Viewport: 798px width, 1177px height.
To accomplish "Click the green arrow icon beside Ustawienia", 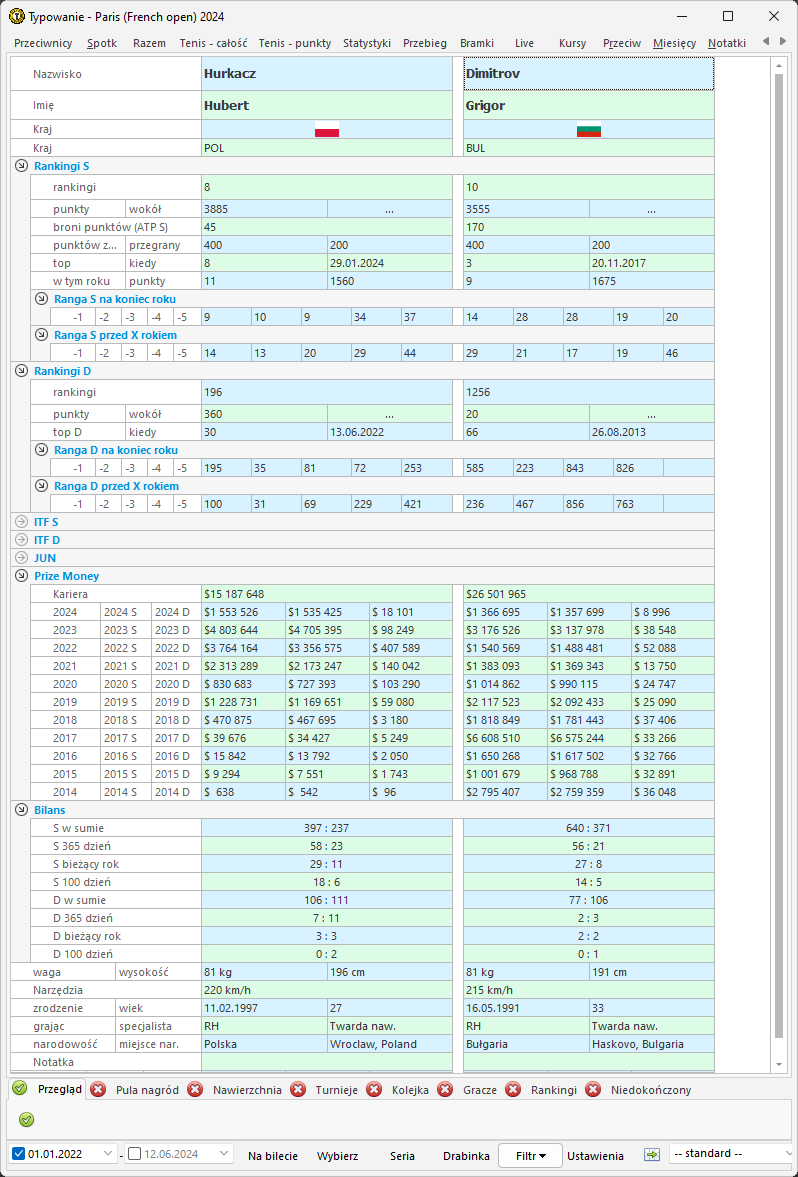I will [x=652, y=1154].
